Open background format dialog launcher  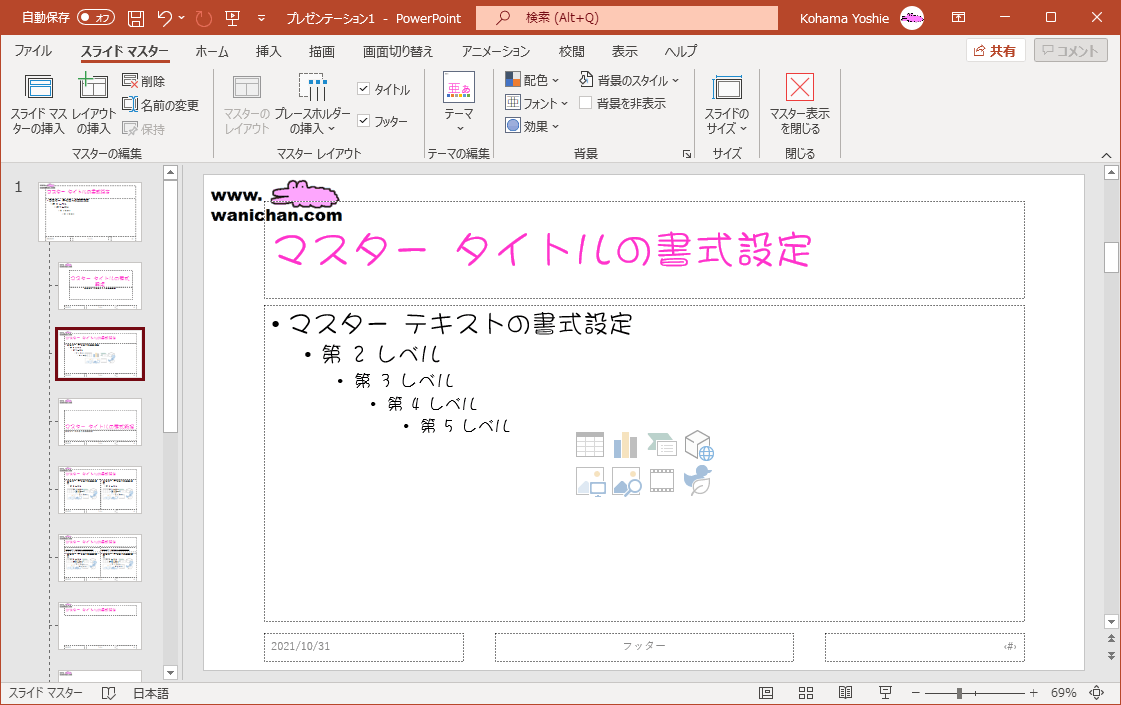(687, 154)
